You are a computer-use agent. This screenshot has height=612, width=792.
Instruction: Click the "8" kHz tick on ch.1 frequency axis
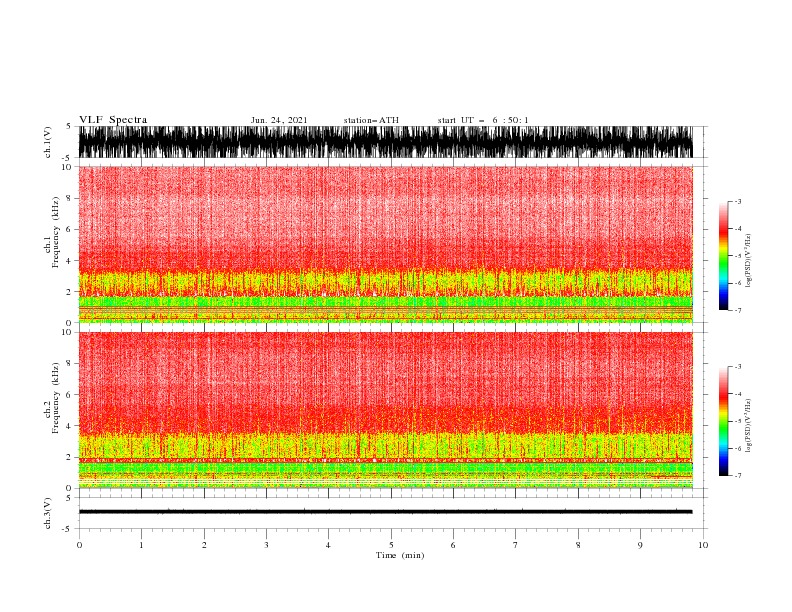pyautogui.click(x=70, y=198)
